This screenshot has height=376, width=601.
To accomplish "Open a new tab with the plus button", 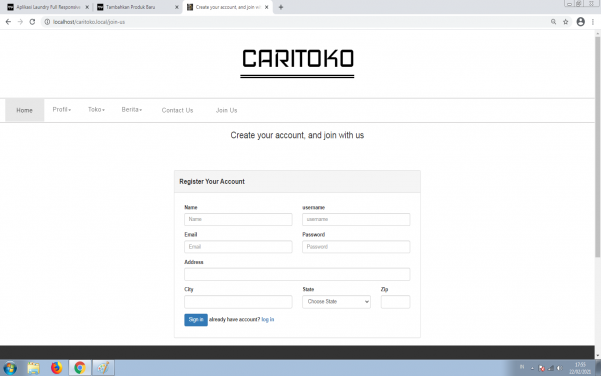I will point(281,7).
